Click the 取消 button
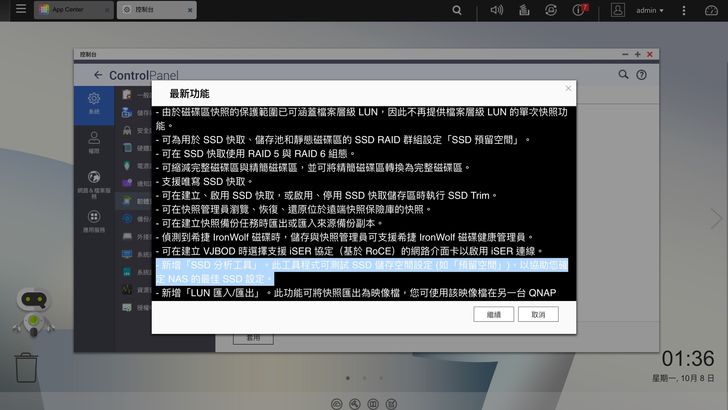 click(x=538, y=314)
